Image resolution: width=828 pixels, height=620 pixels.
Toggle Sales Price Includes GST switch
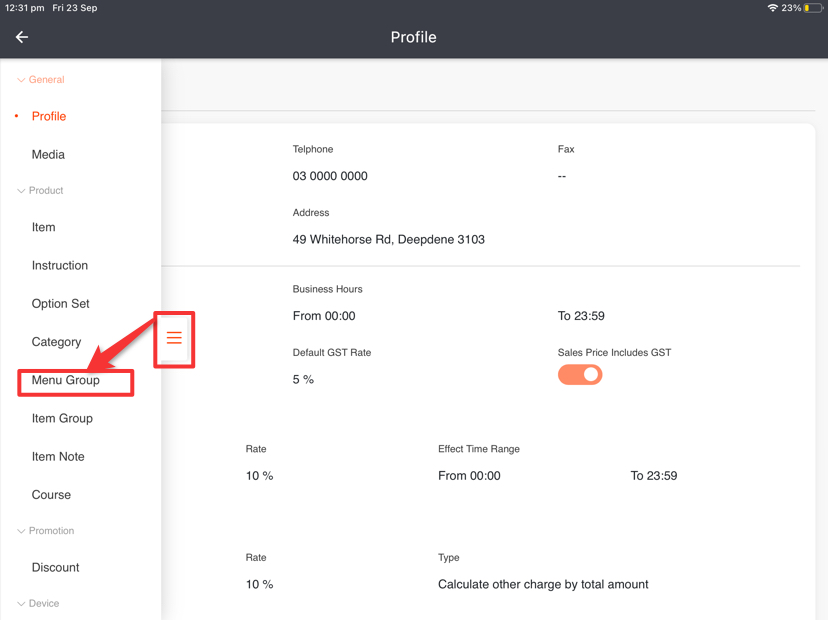tap(580, 375)
